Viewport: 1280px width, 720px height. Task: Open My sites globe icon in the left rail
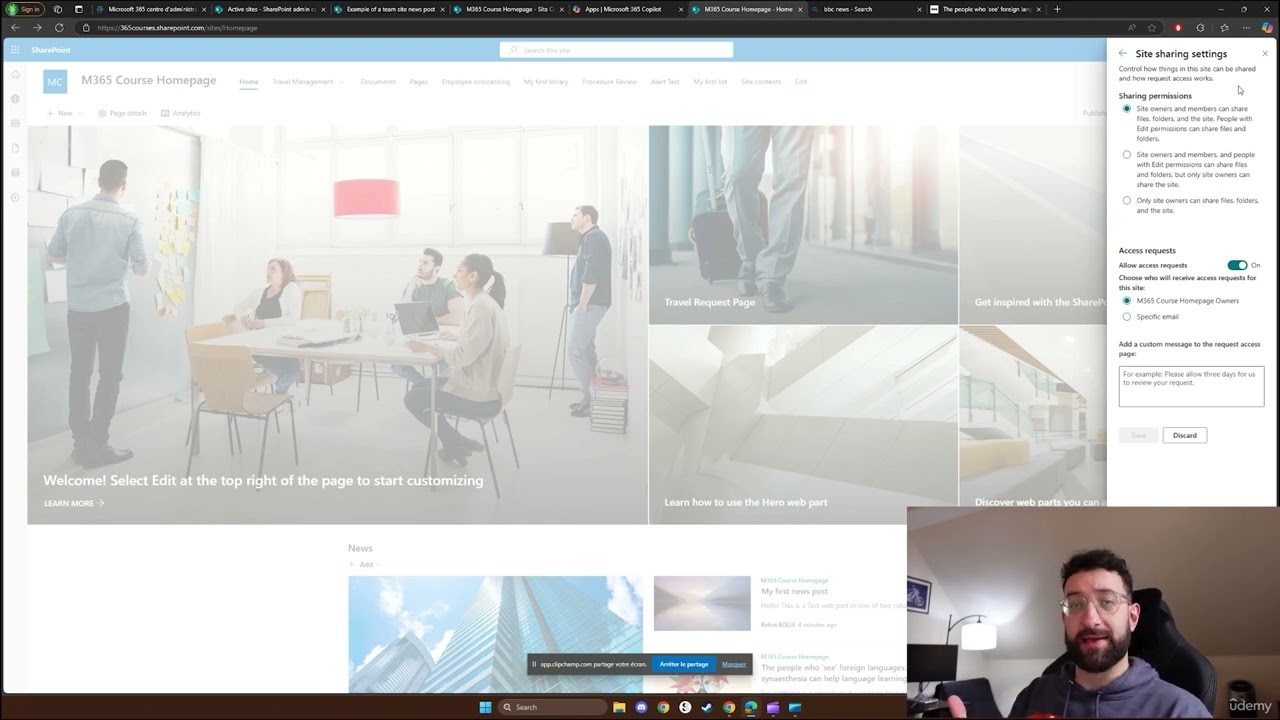[15, 99]
